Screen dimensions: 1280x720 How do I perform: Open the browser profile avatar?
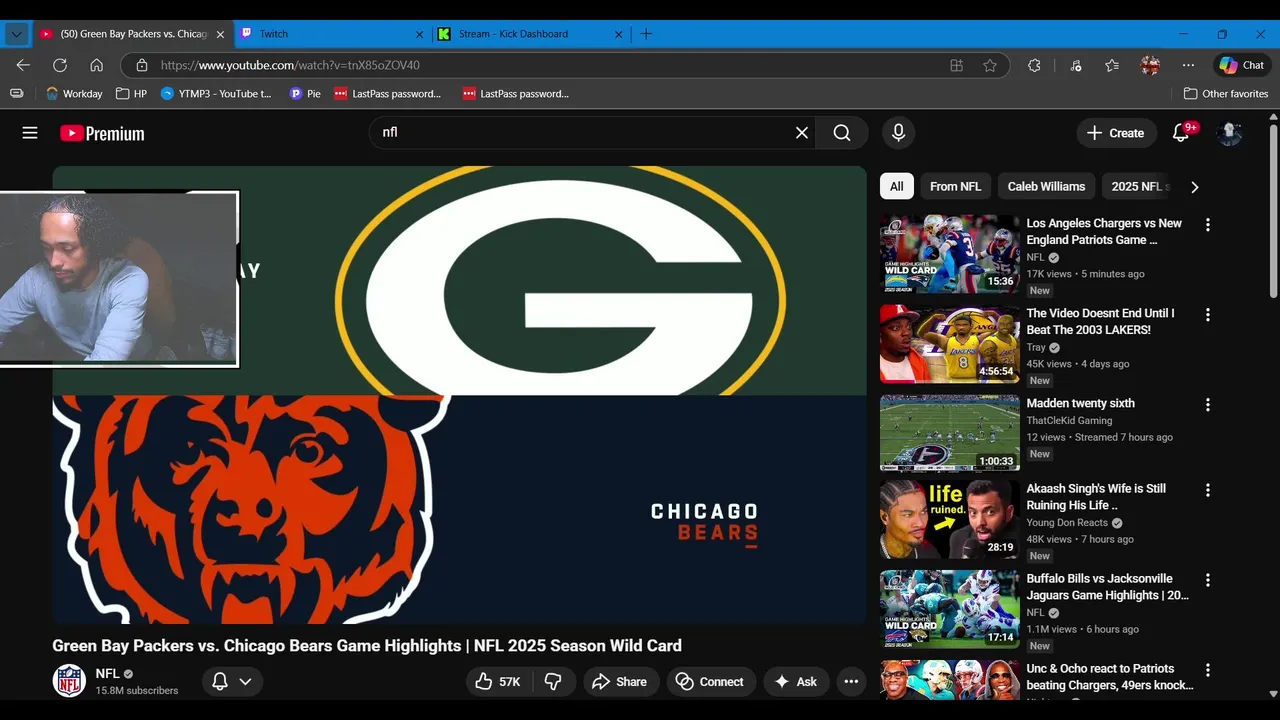point(1150,65)
